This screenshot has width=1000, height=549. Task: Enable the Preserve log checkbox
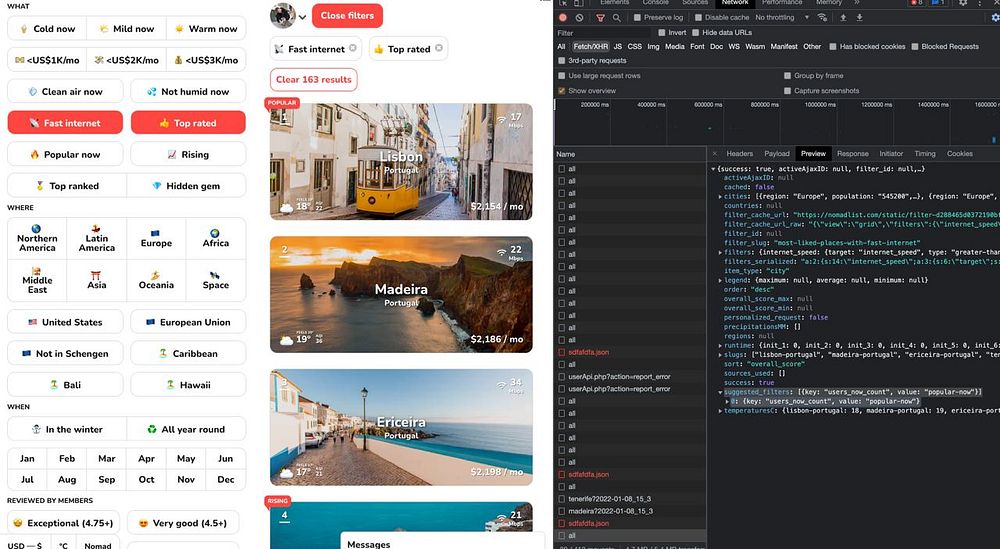[x=637, y=18]
